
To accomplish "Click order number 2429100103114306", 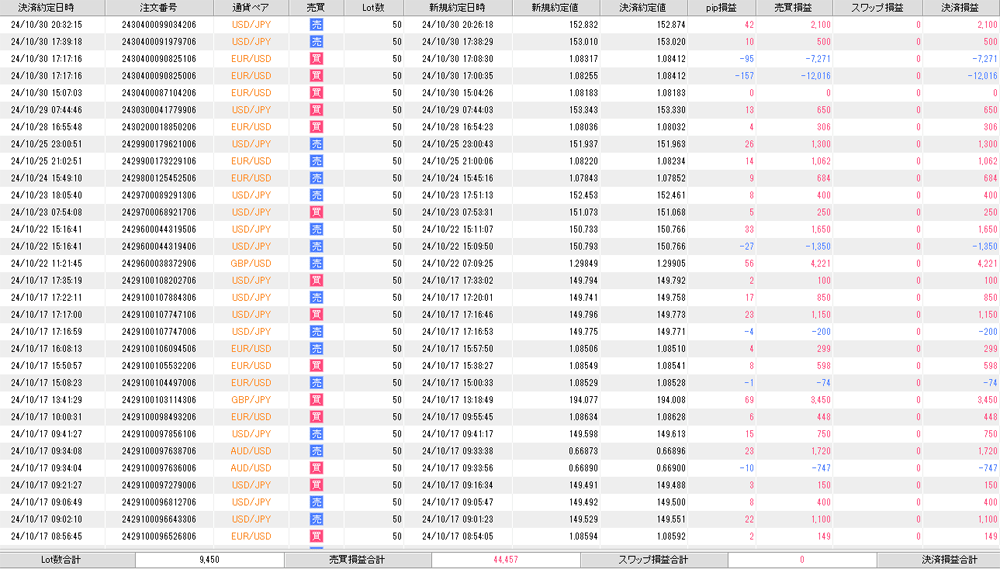I will click(x=159, y=400).
